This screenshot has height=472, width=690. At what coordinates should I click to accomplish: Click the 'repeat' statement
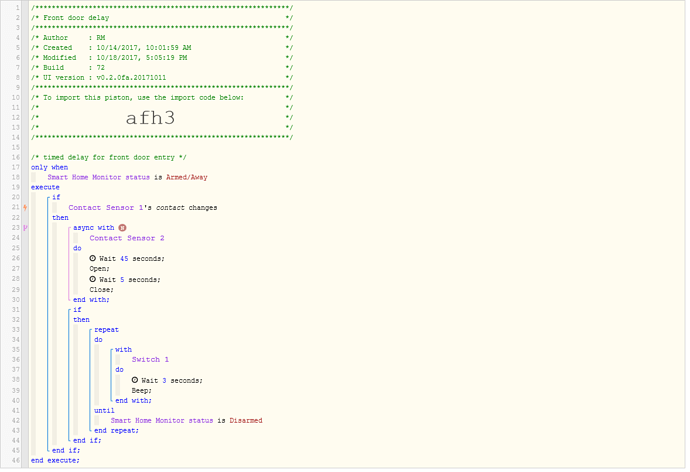(x=106, y=330)
